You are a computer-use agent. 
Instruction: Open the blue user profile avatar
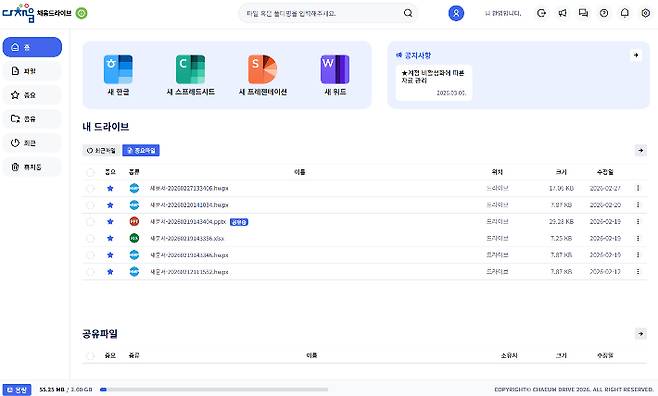click(456, 13)
